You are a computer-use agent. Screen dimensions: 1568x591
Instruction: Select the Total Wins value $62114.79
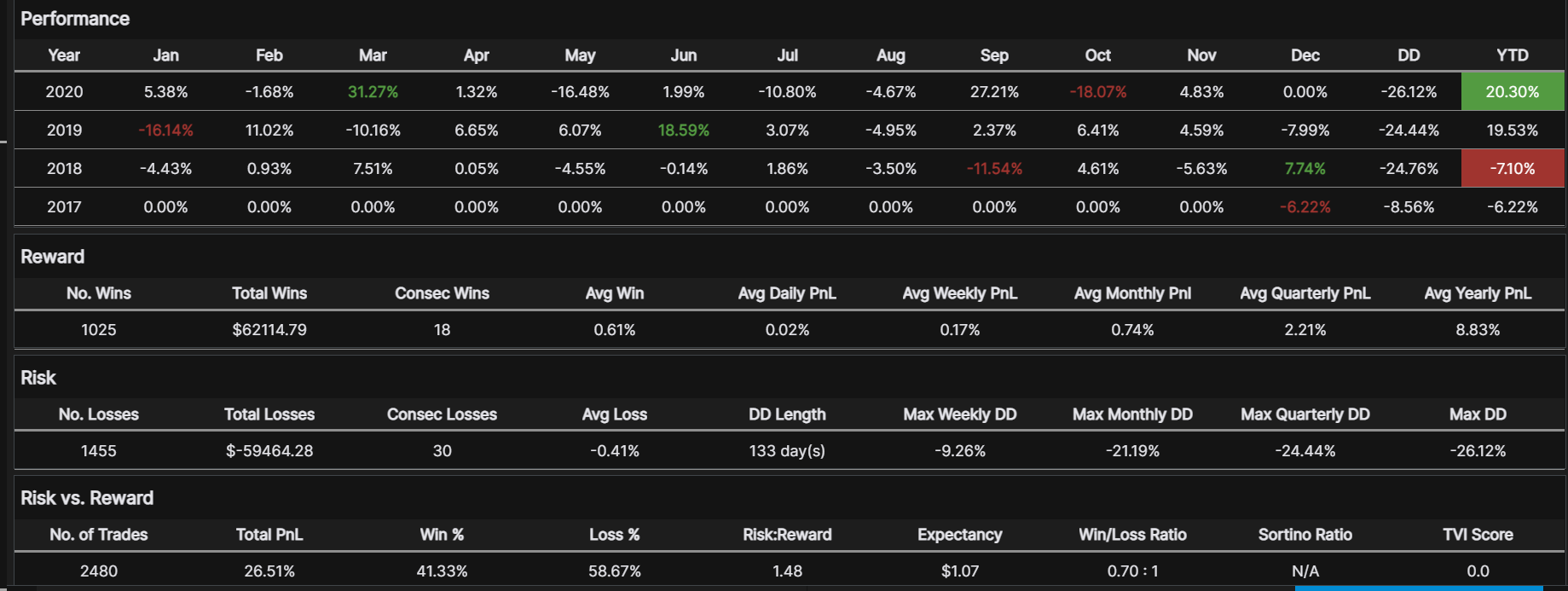[x=269, y=330]
